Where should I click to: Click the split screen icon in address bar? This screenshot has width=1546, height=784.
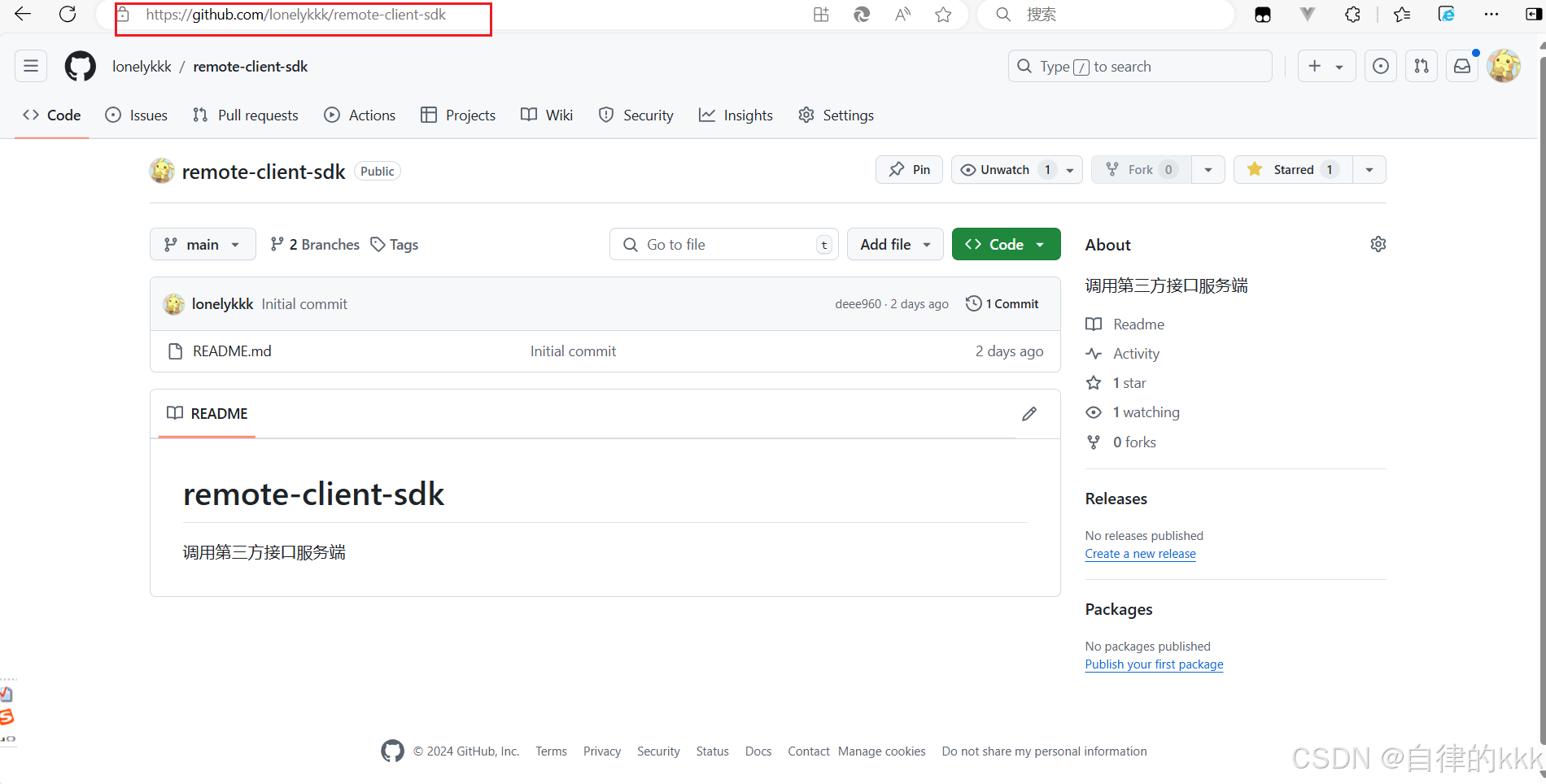(821, 14)
